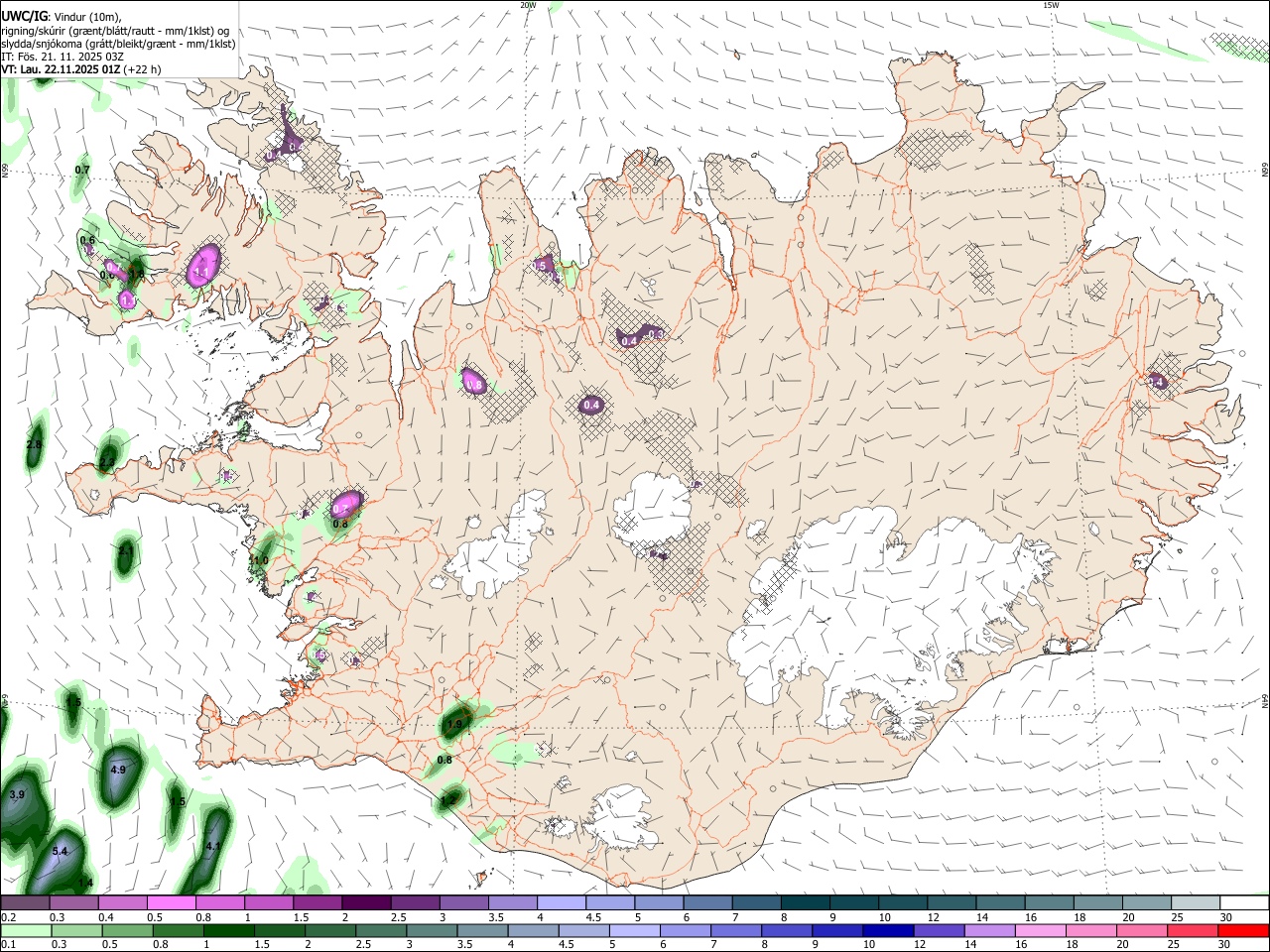Click the 2.1 rain value off the west coast
1270x952 pixels.
[x=126, y=550]
